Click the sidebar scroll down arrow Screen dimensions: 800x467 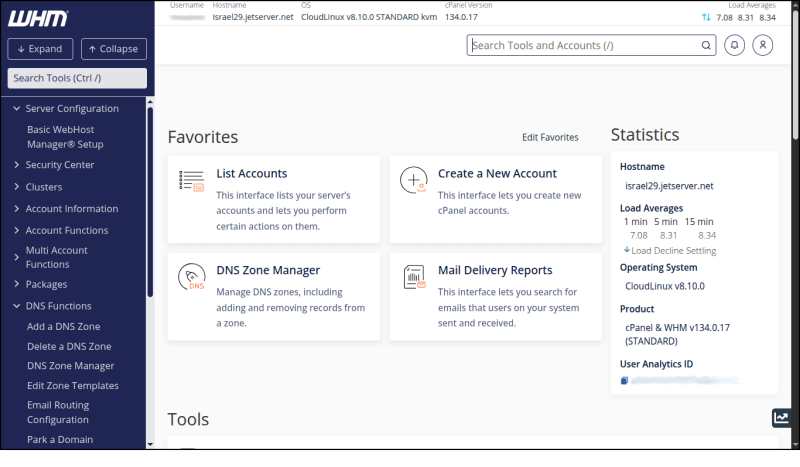pos(150,445)
